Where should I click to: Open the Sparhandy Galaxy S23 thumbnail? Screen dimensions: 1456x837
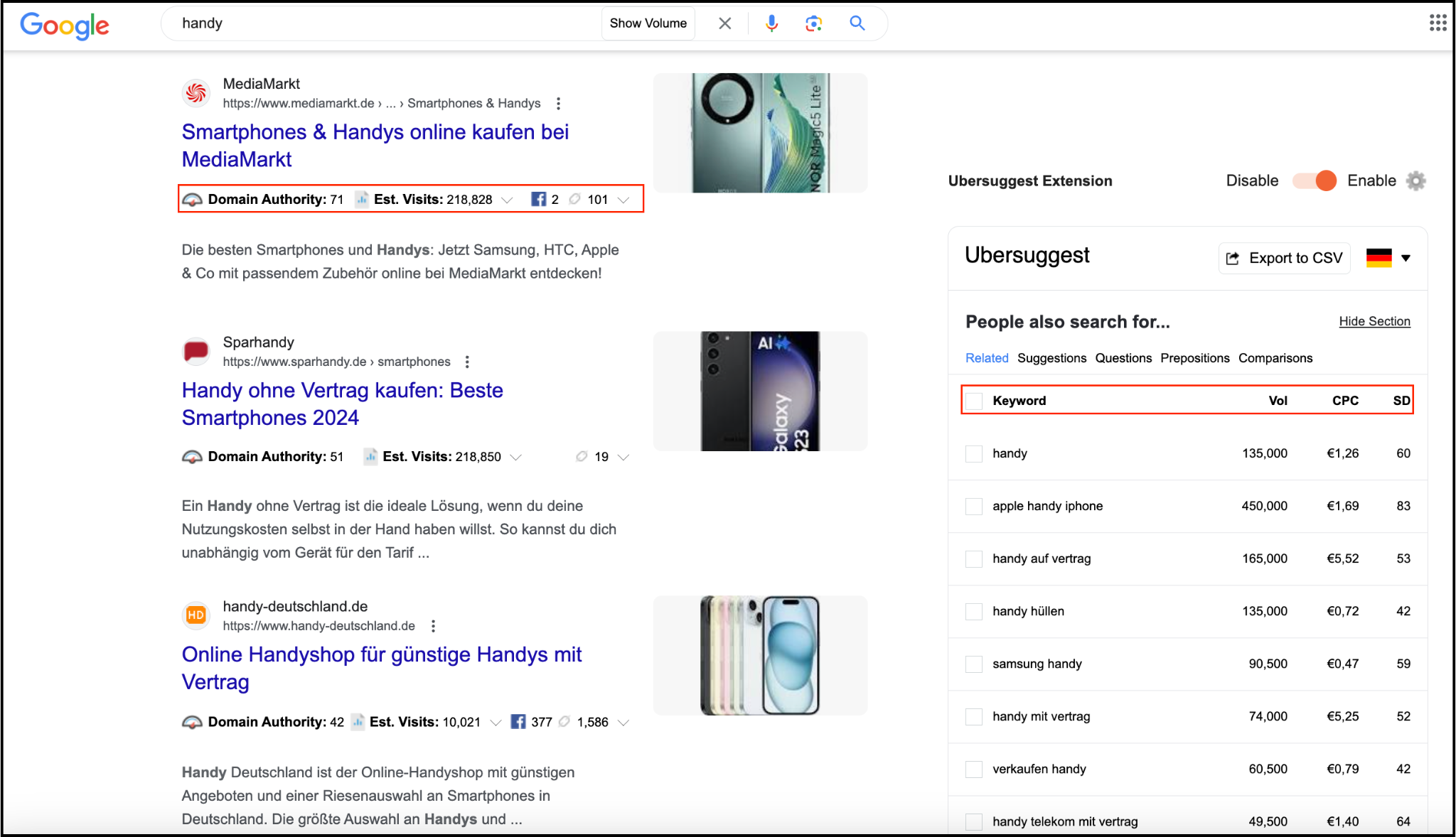click(760, 391)
